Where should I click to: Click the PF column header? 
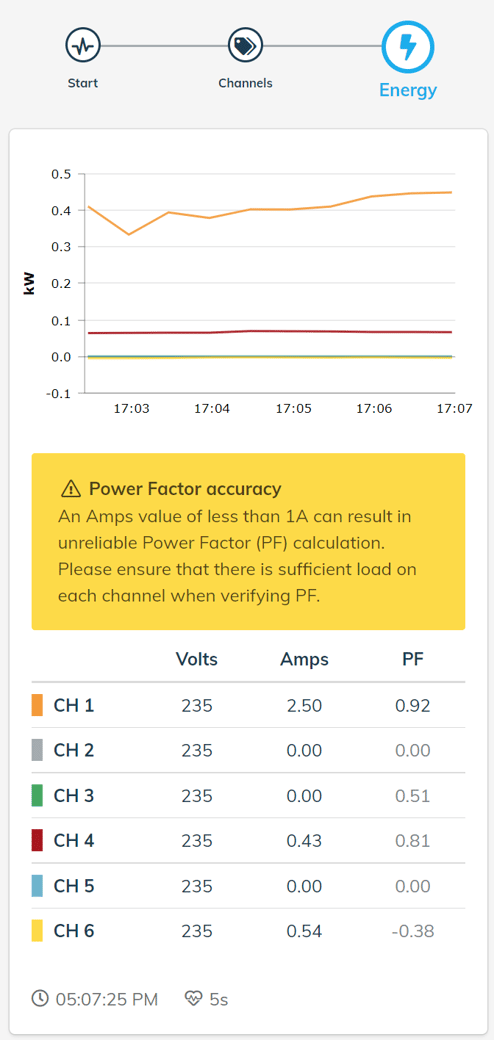[x=412, y=659]
